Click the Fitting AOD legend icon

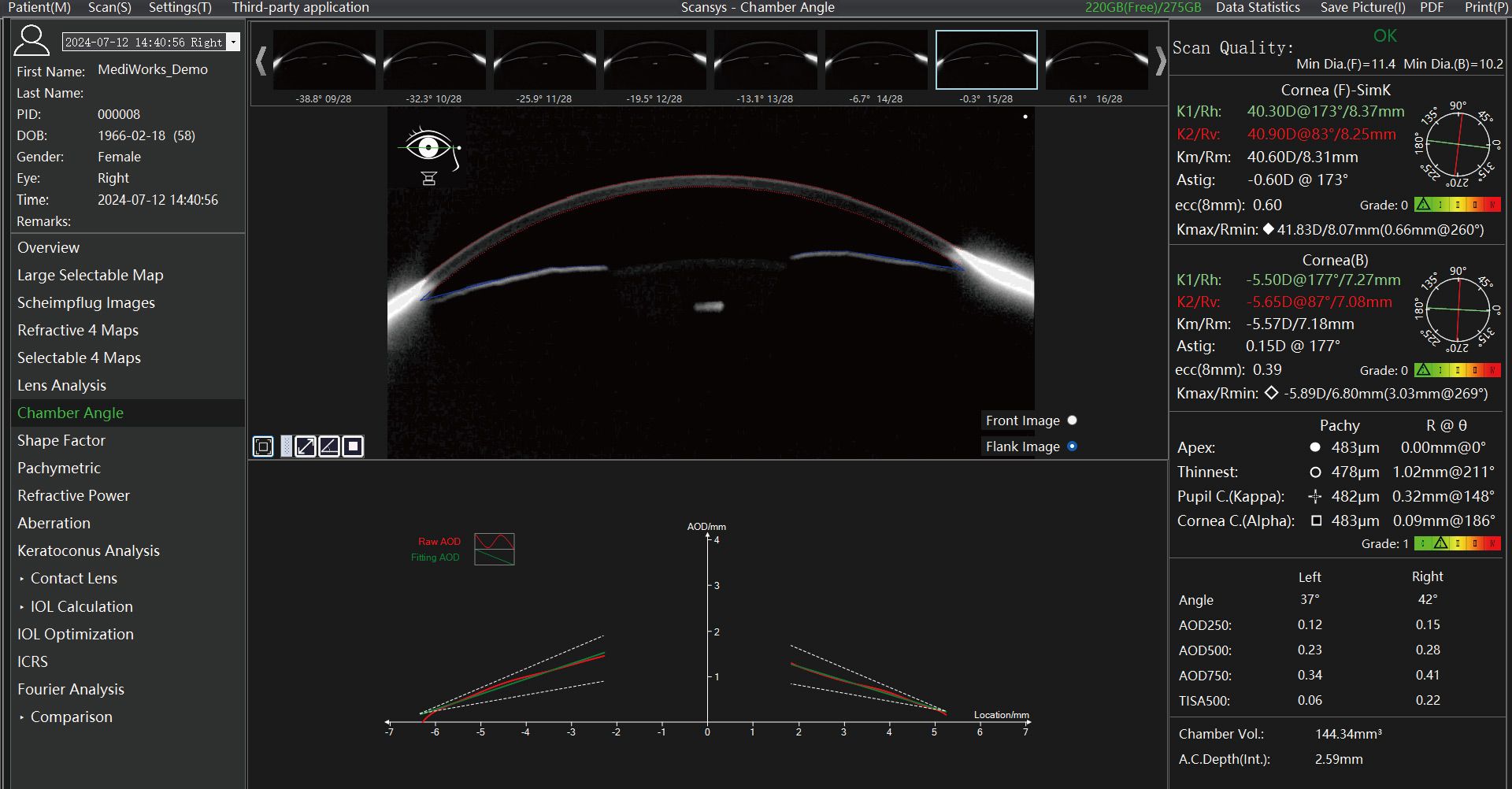495,557
